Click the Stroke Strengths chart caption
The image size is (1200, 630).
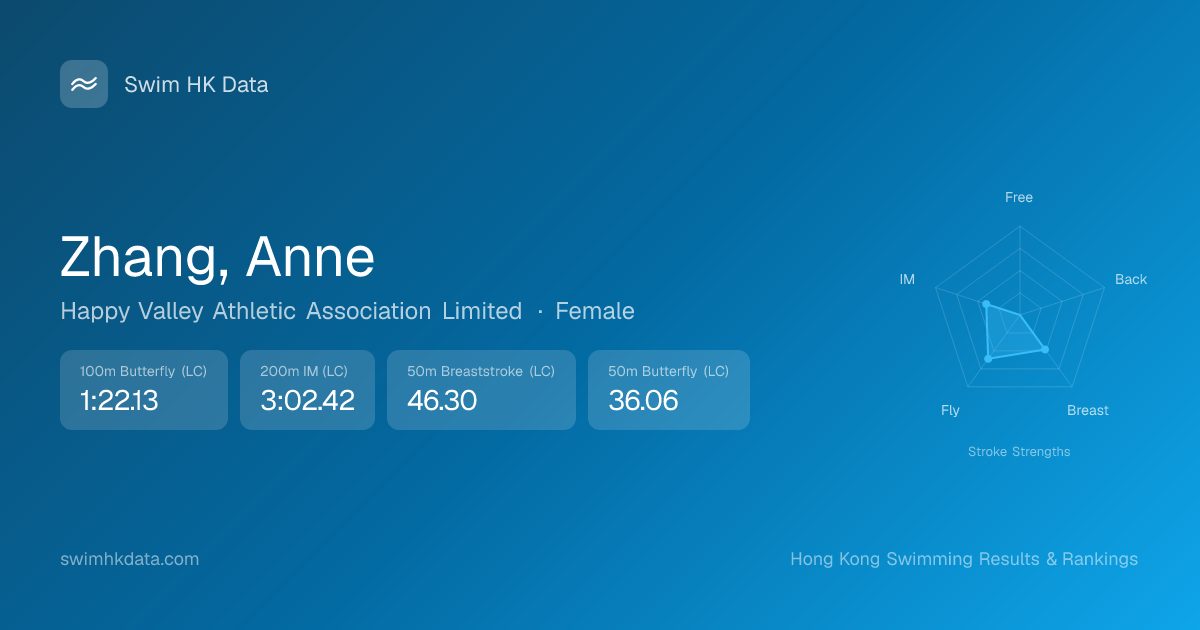click(1019, 452)
